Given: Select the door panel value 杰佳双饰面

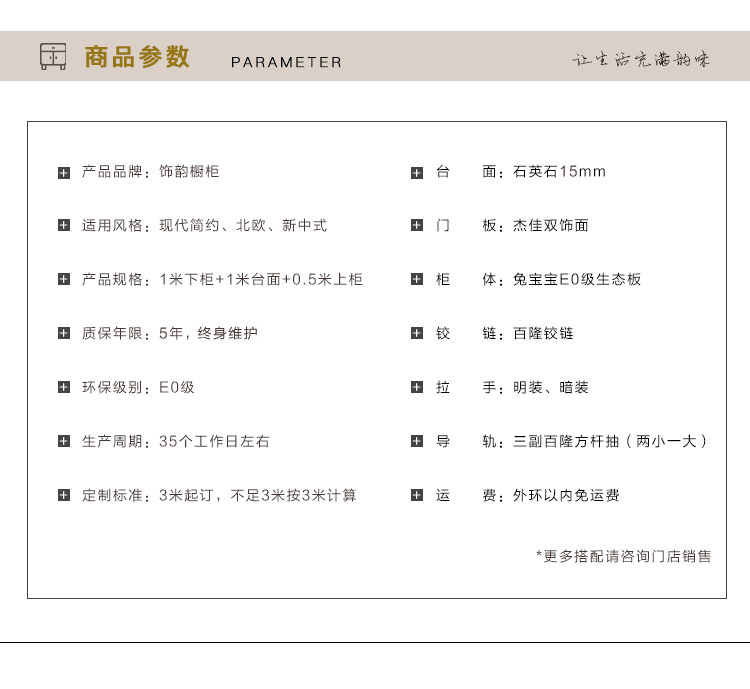Looking at the screenshot, I should point(551,225).
